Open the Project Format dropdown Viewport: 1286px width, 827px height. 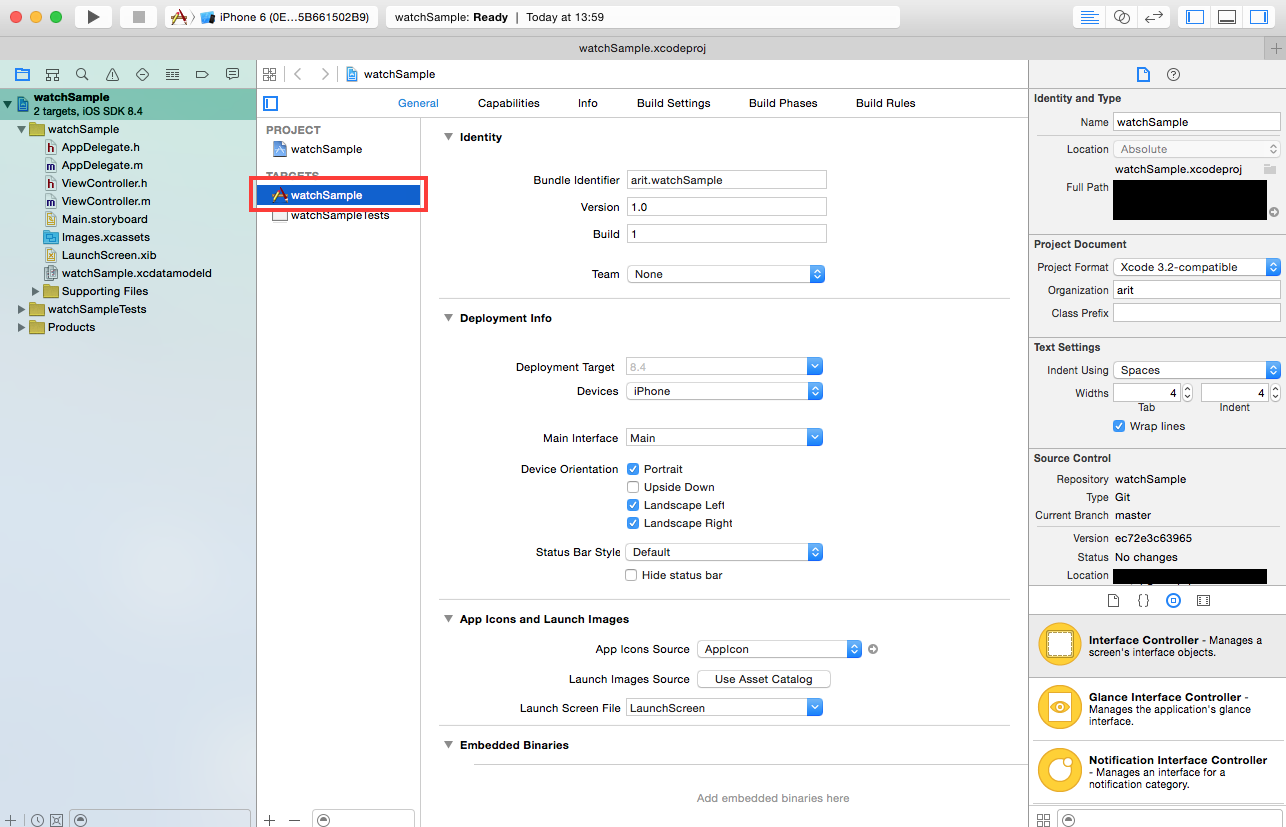click(1197, 267)
